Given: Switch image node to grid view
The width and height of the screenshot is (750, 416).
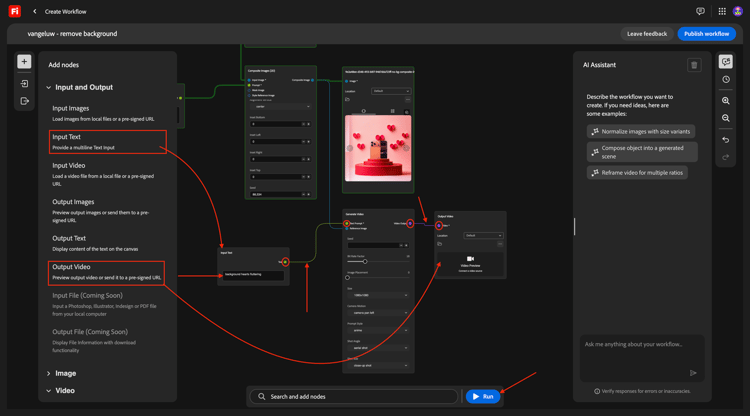Looking at the screenshot, I should tap(392, 111).
